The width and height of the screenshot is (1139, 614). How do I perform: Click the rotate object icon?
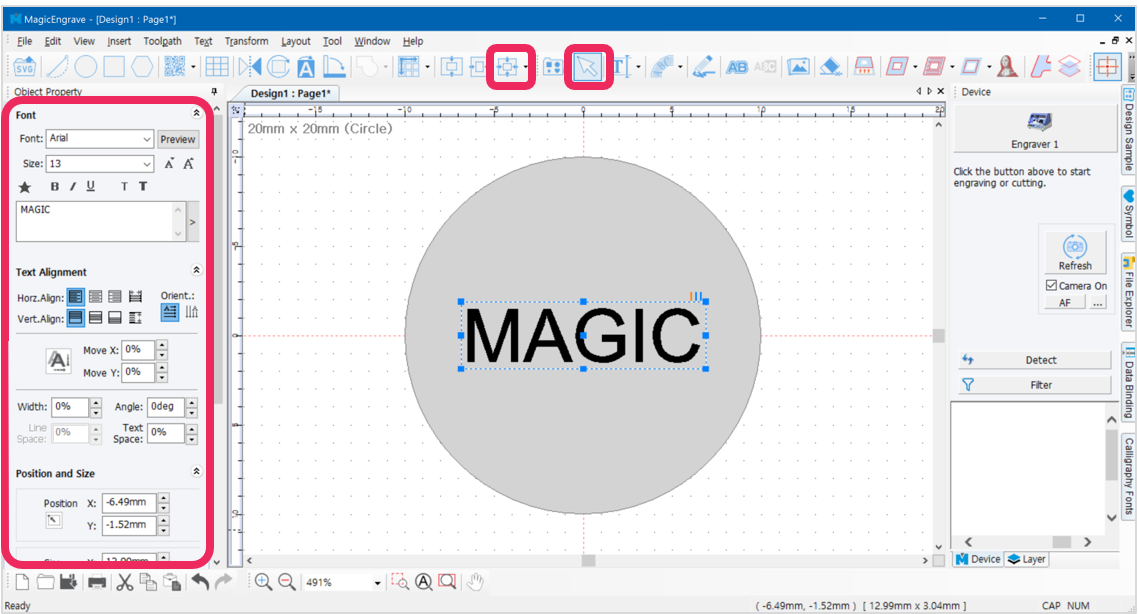pos(278,67)
